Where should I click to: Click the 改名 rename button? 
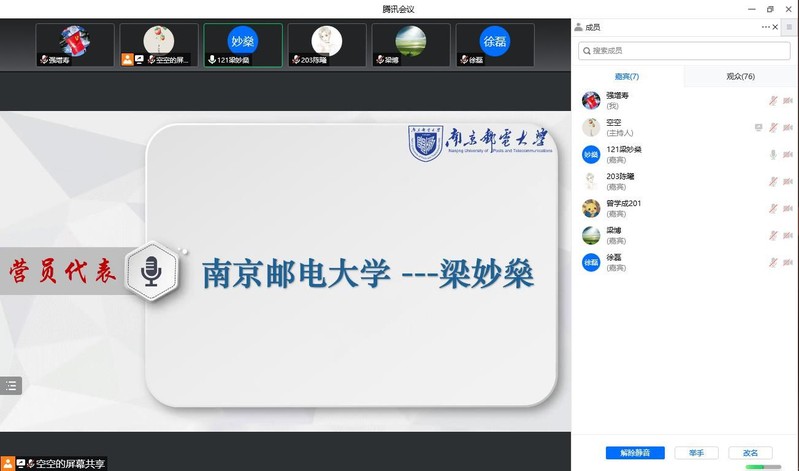point(750,453)
